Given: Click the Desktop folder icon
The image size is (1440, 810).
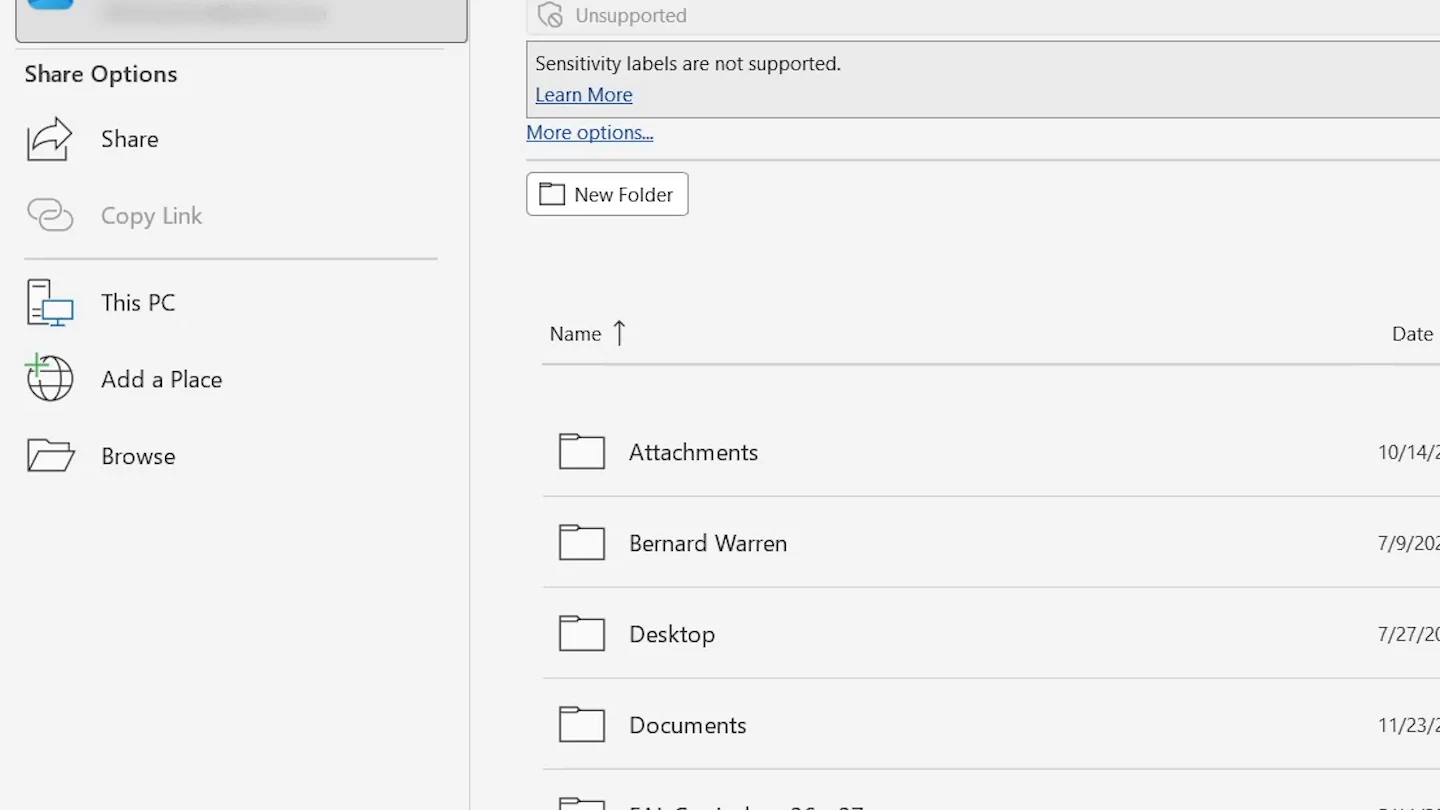Looking at the screenshot, I should (582, 634).
